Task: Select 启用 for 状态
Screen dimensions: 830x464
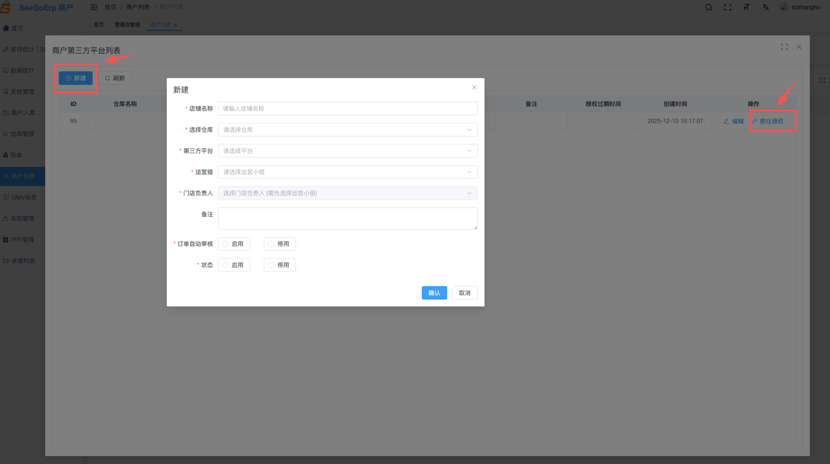Action: [234, 265]
